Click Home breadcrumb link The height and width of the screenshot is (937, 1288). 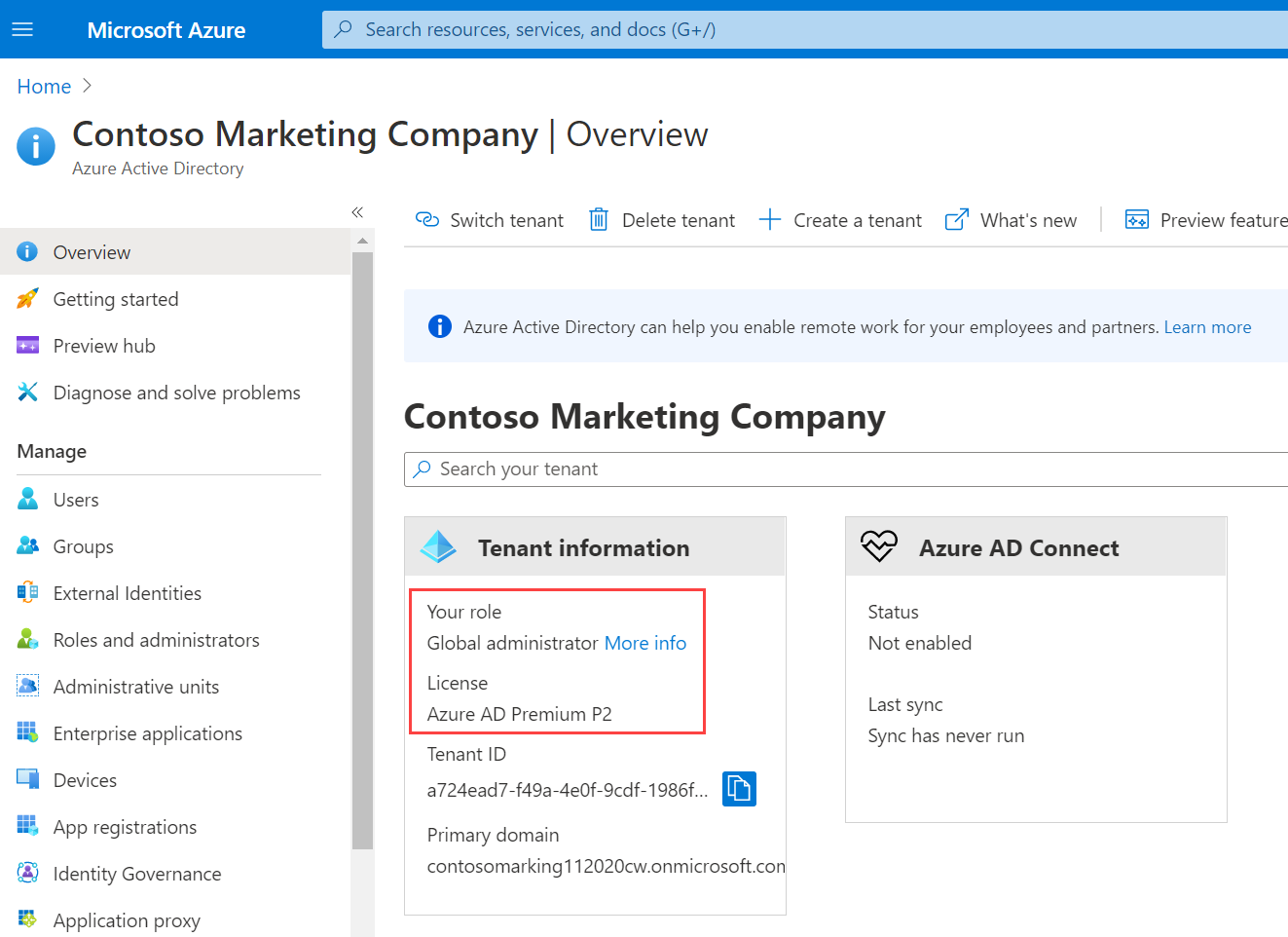44,86
